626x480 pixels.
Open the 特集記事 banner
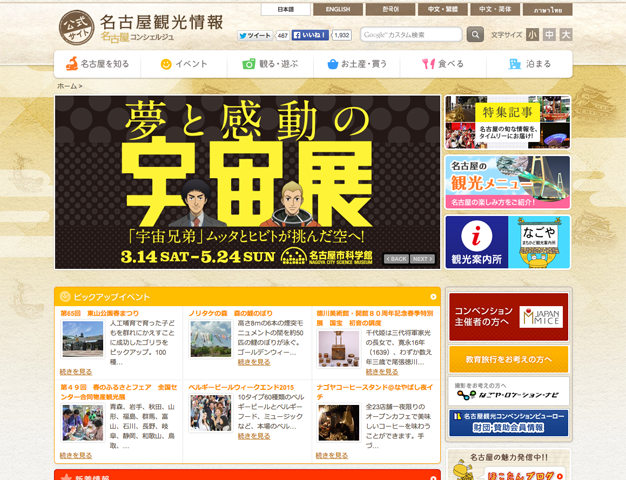[x=508, y=122]
